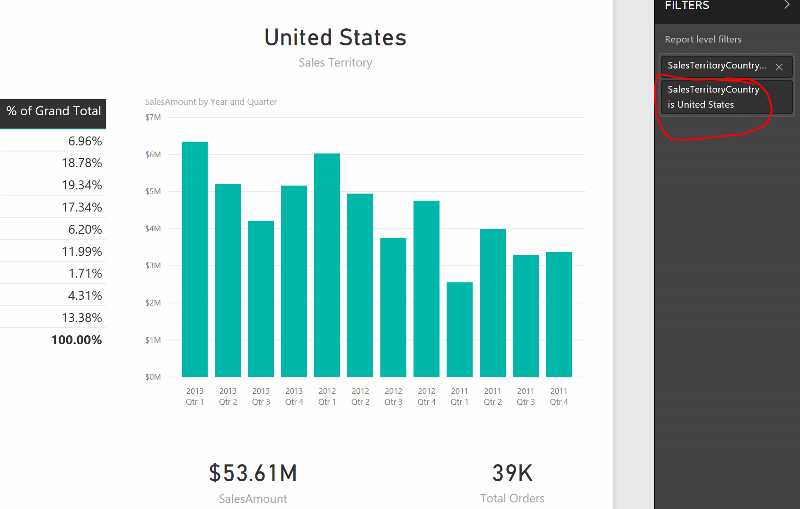
Task: Collapse the Filters pane using the chevron
Action: [x=787, y=5]
